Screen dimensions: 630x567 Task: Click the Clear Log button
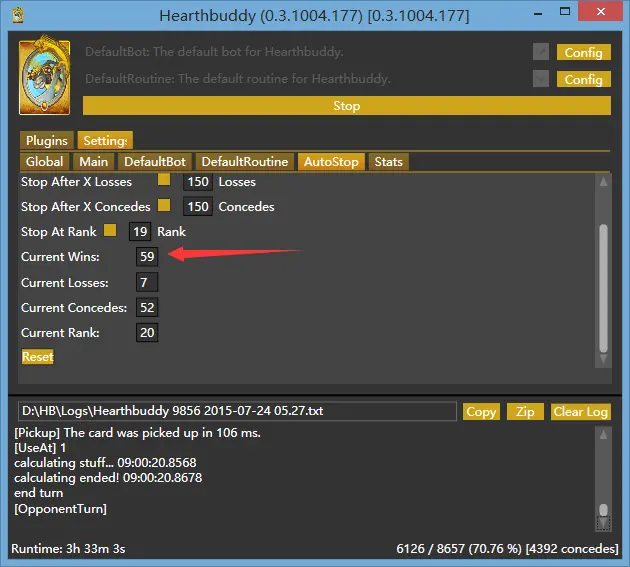click(x=581, y=411)
